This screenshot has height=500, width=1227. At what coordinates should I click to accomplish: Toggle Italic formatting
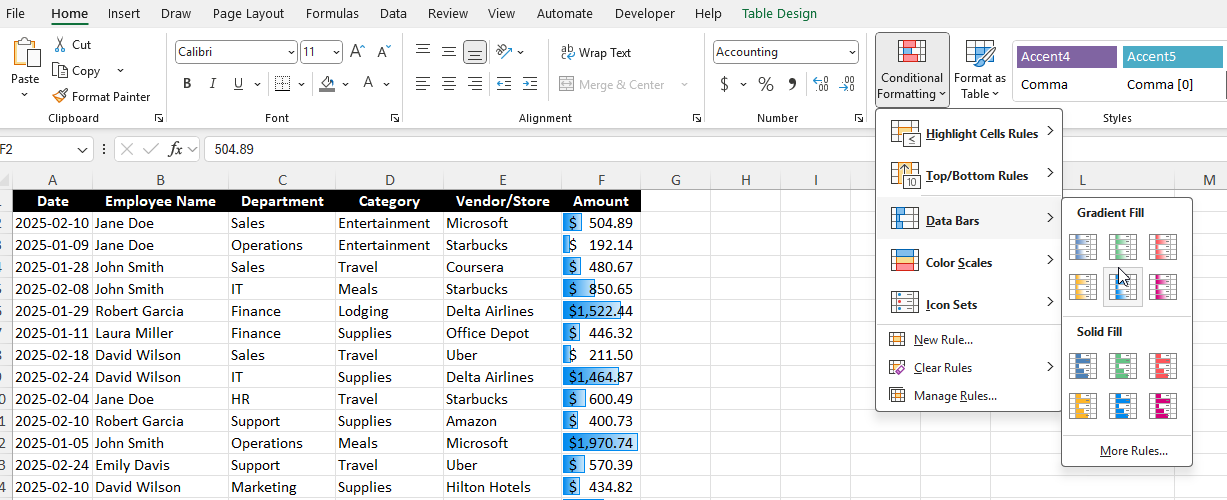click(x=213, y=84)
